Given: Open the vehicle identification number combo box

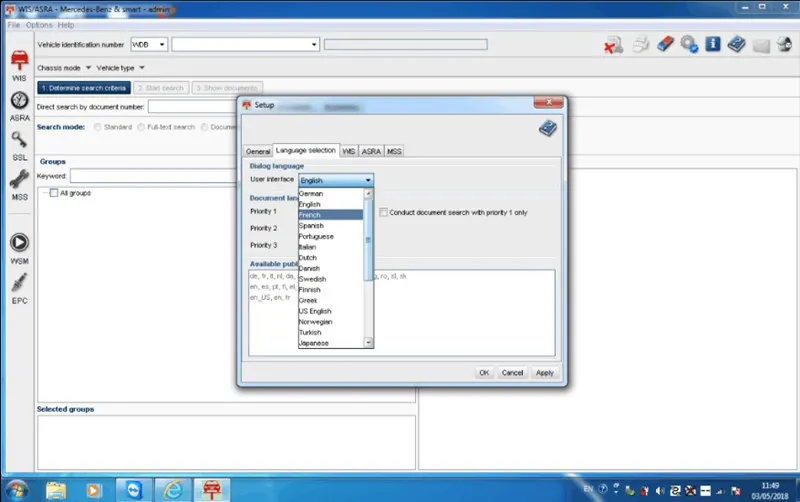Looking at the screenshot, I should (245, 44).
